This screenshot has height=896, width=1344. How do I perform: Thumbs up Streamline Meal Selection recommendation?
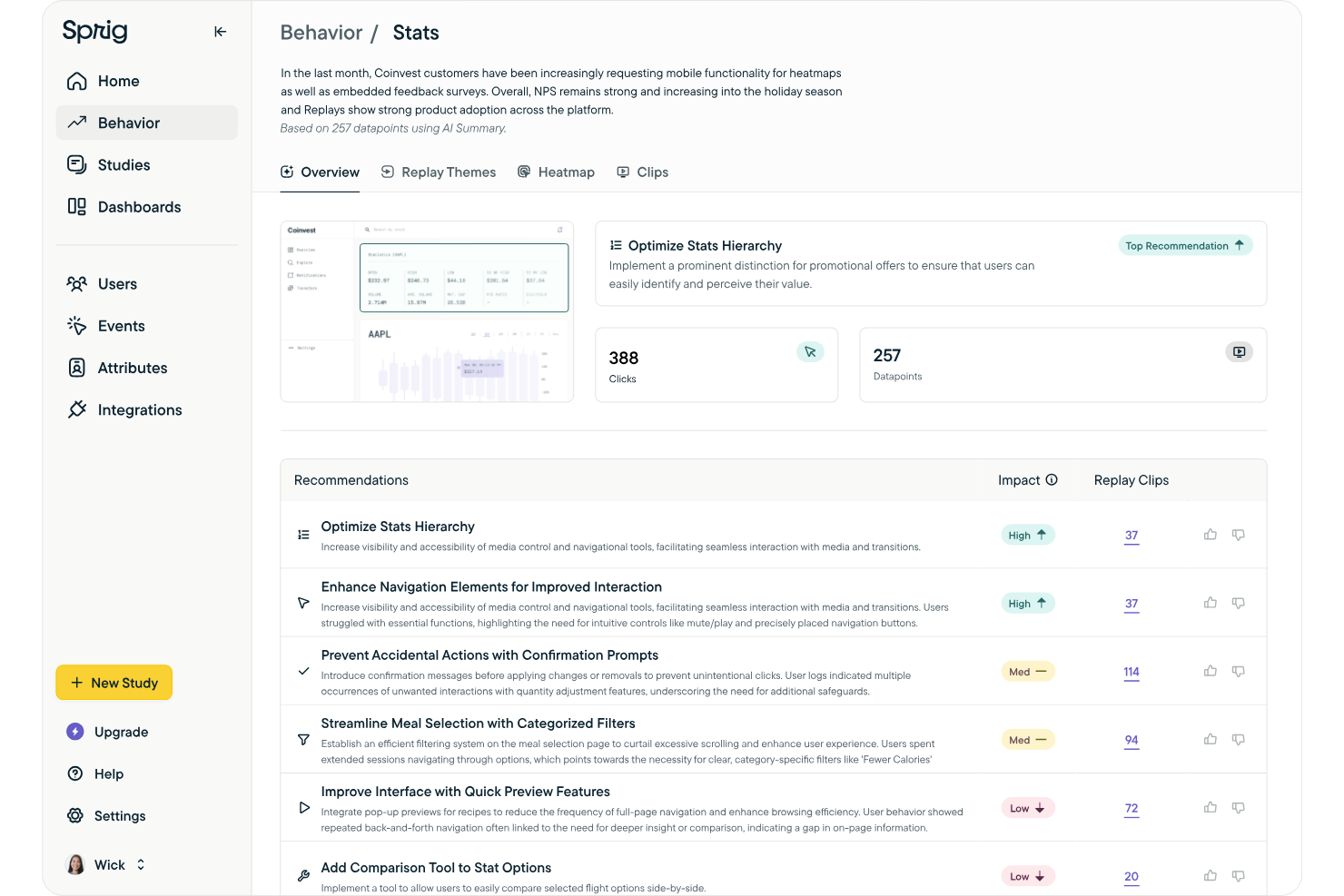tap(1211, 740)
